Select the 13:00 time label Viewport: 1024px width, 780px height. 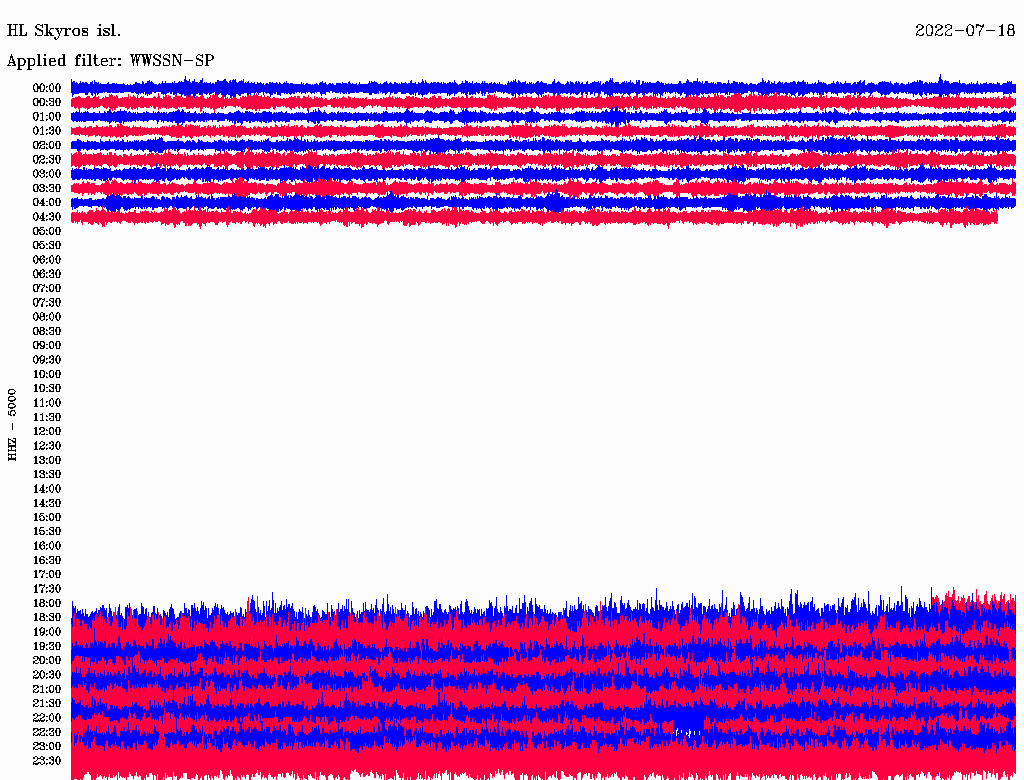(x=47, y=460)
